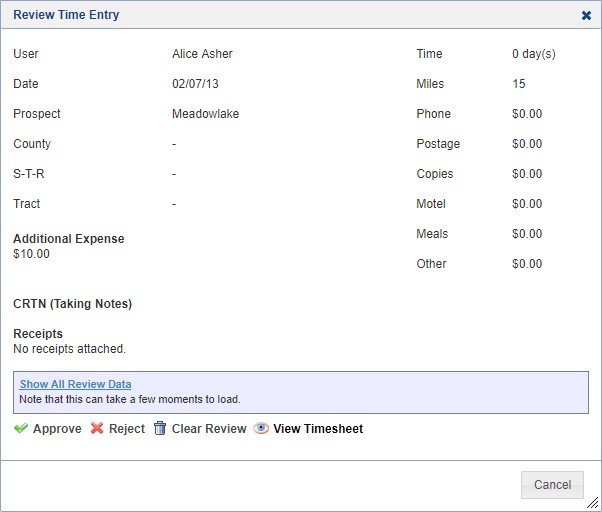The width and height of the screenshot is (602, 512).
Task: Click the Prospect field label
Action: 36,114
